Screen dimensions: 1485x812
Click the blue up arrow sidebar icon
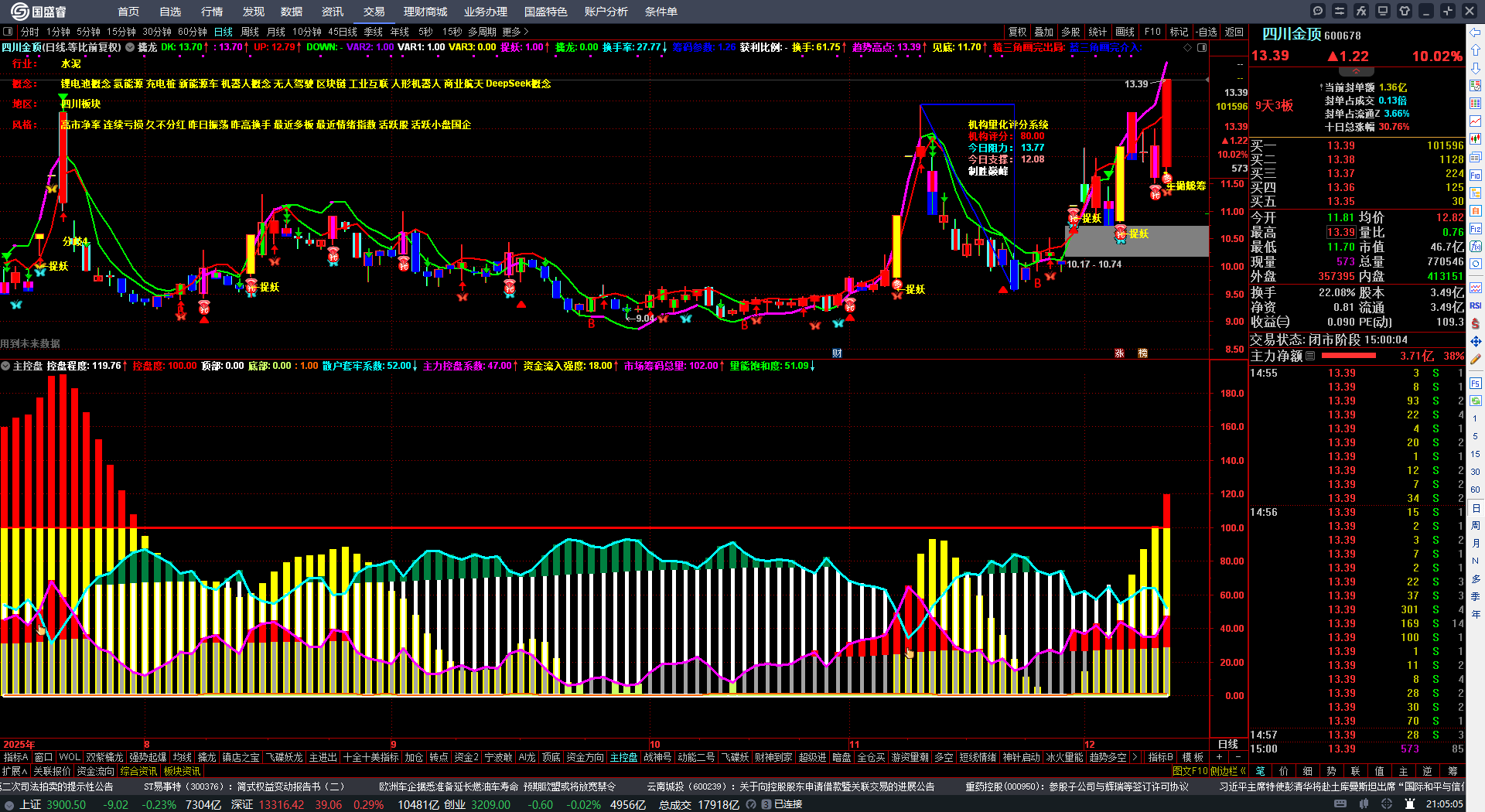1476,50
